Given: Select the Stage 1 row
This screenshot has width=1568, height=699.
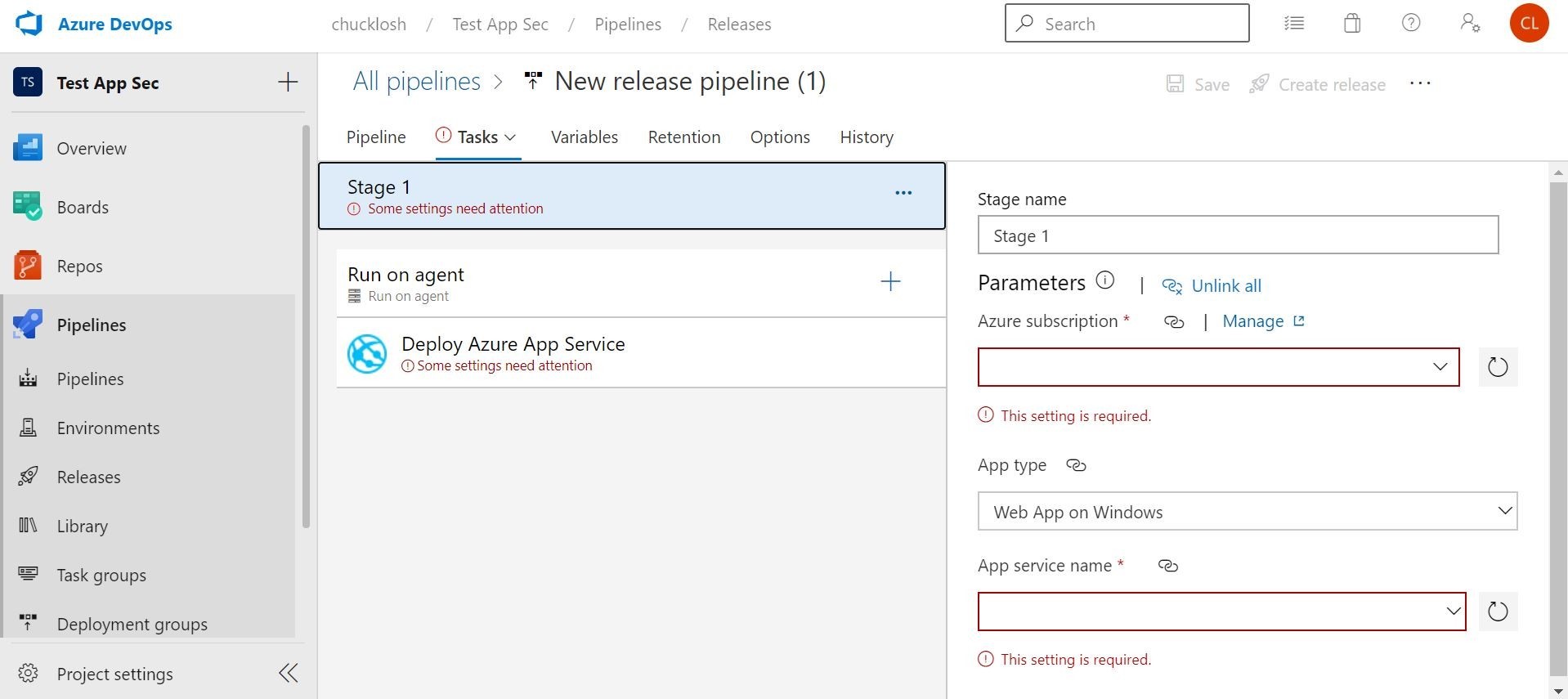Looking at the screenshot, I should (632, 196).
